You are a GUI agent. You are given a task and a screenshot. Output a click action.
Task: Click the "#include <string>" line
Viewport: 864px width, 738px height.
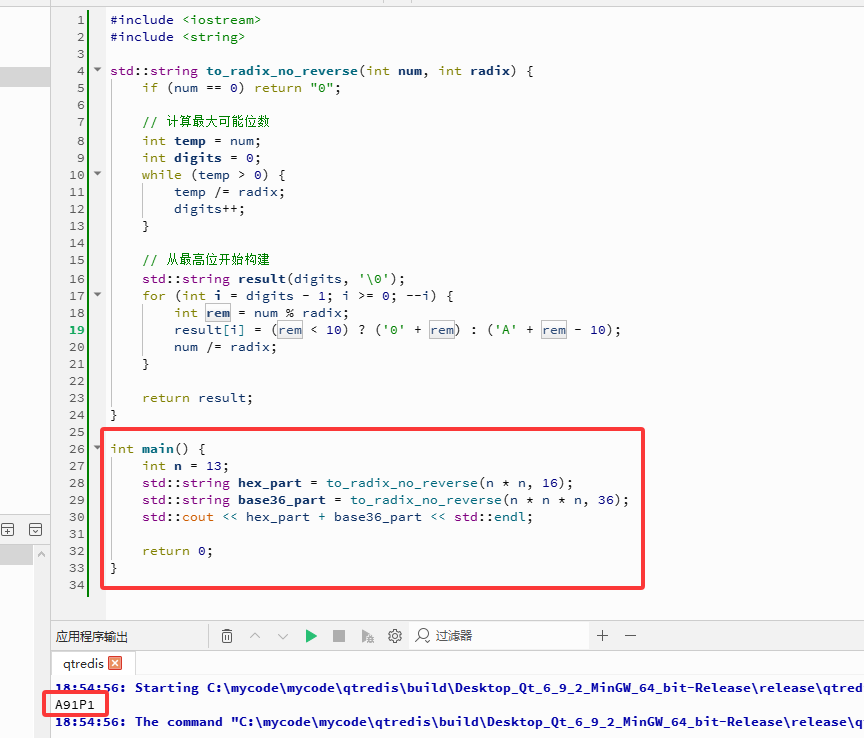click(x=177, y=37)
